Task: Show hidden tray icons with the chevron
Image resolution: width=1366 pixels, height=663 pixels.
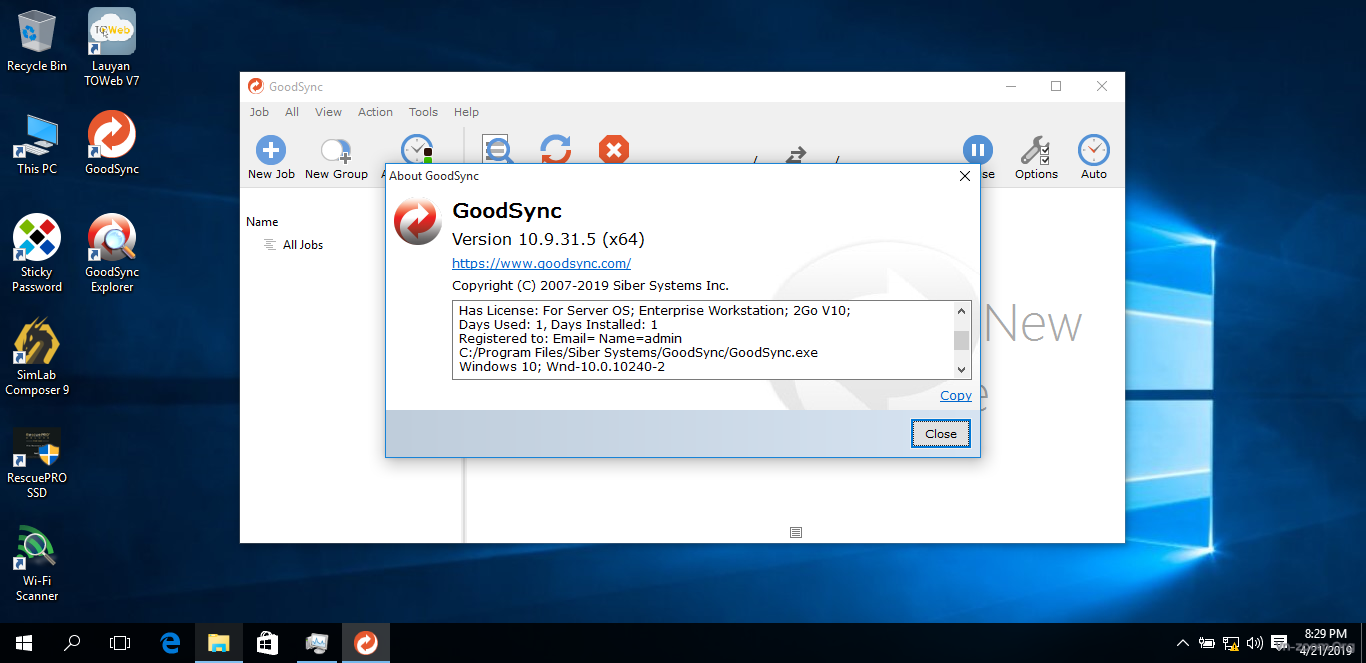Action: [x=1183, y=643]
